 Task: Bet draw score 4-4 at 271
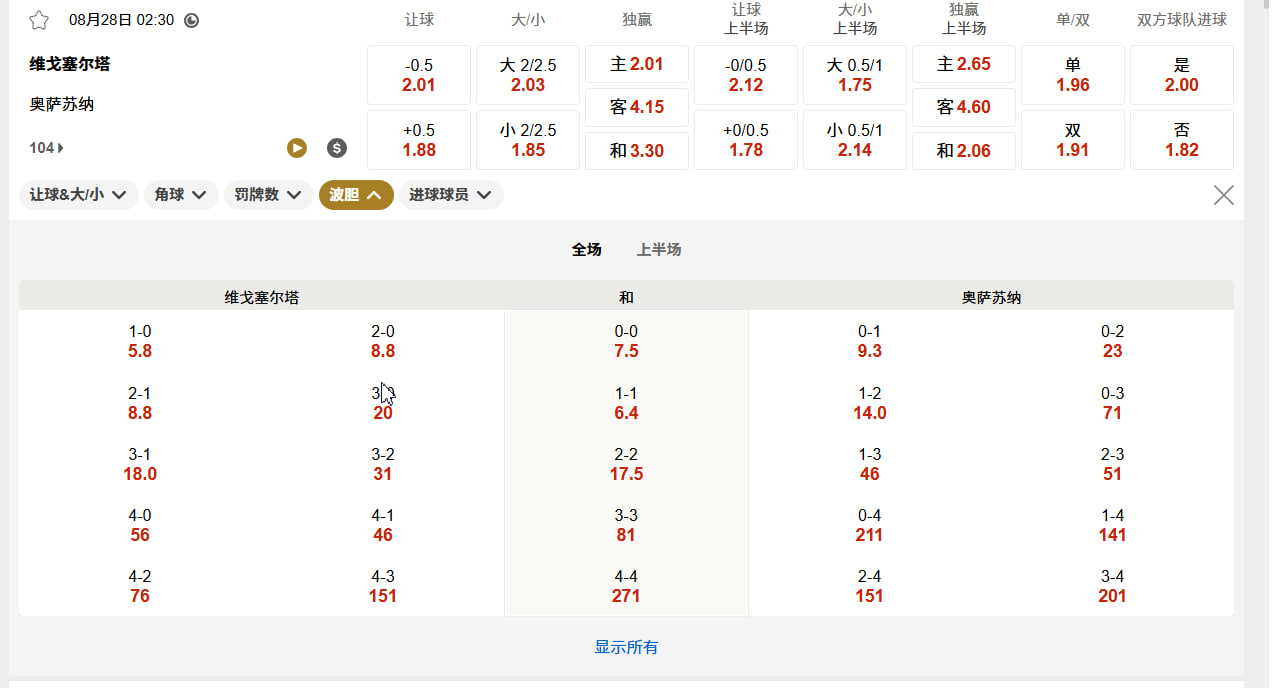(x=626, y=586)
